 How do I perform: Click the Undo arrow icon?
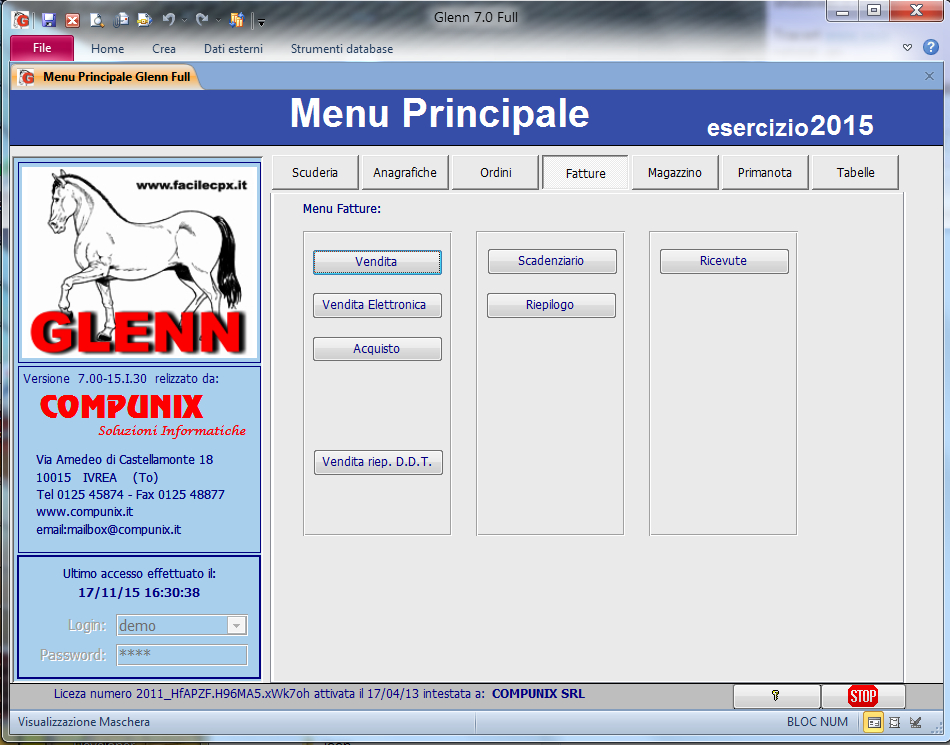169,20
